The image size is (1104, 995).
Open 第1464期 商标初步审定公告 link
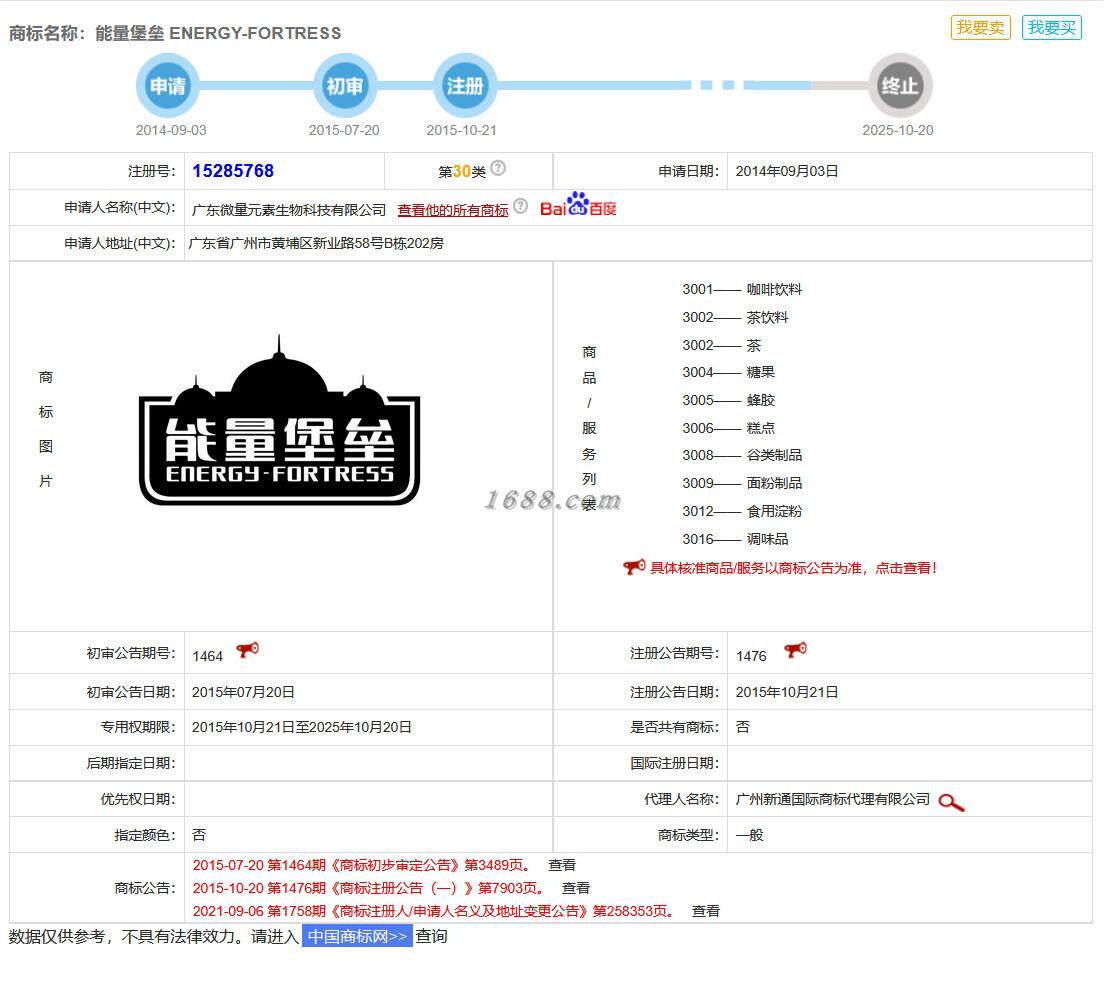click(360, 865)
